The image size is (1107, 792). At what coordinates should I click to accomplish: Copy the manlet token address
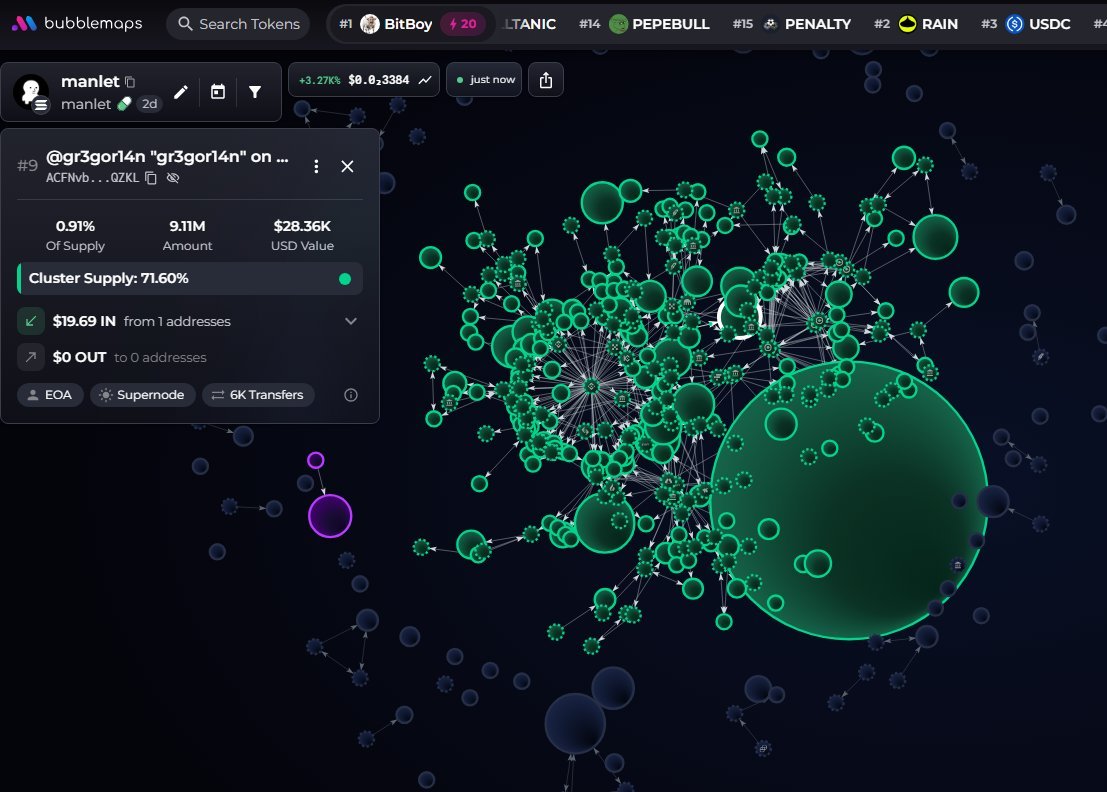(130, 82)
